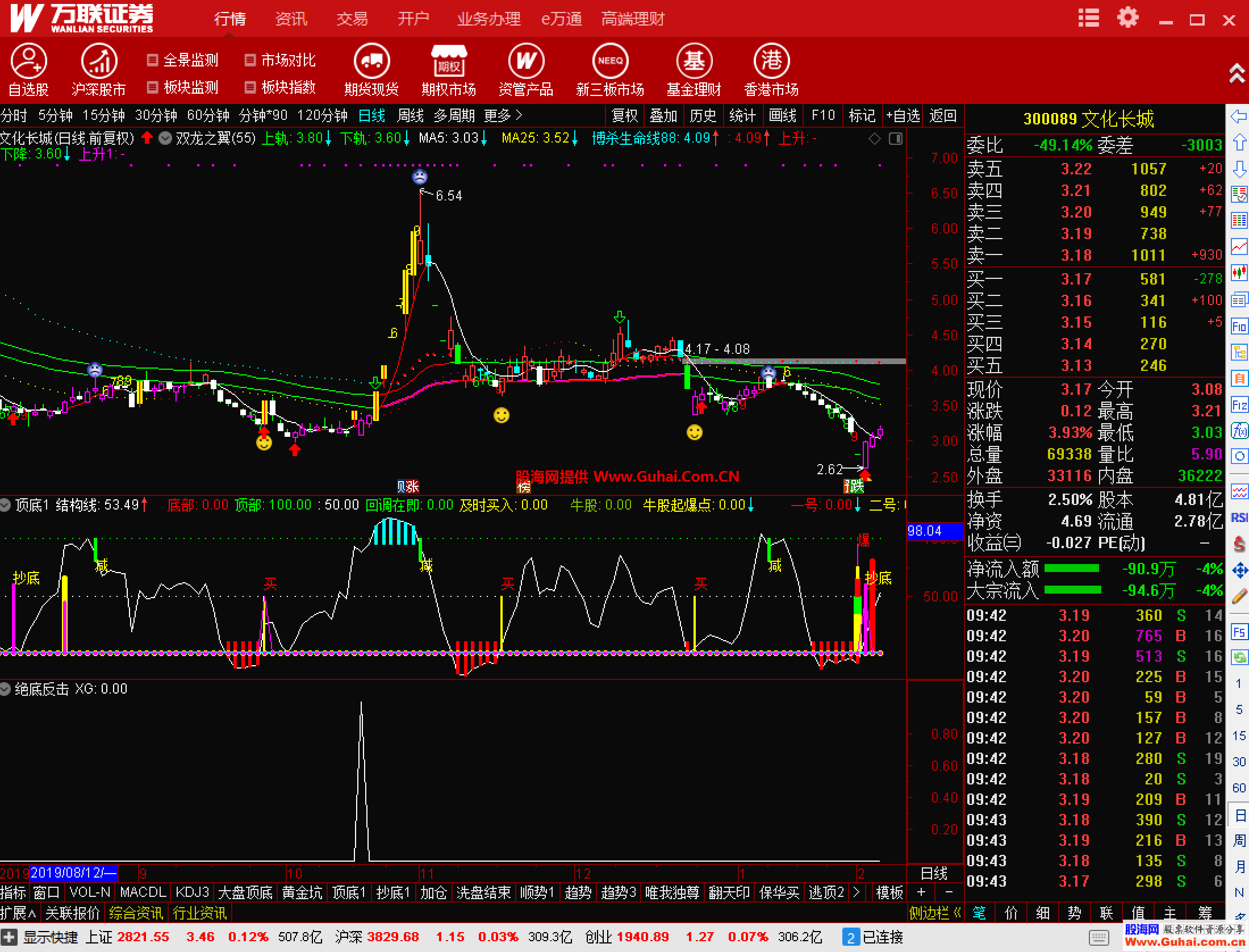Click the 净流入额 green bar
This screenshot has width=1249, height=952.
[x=1071, y=569]
